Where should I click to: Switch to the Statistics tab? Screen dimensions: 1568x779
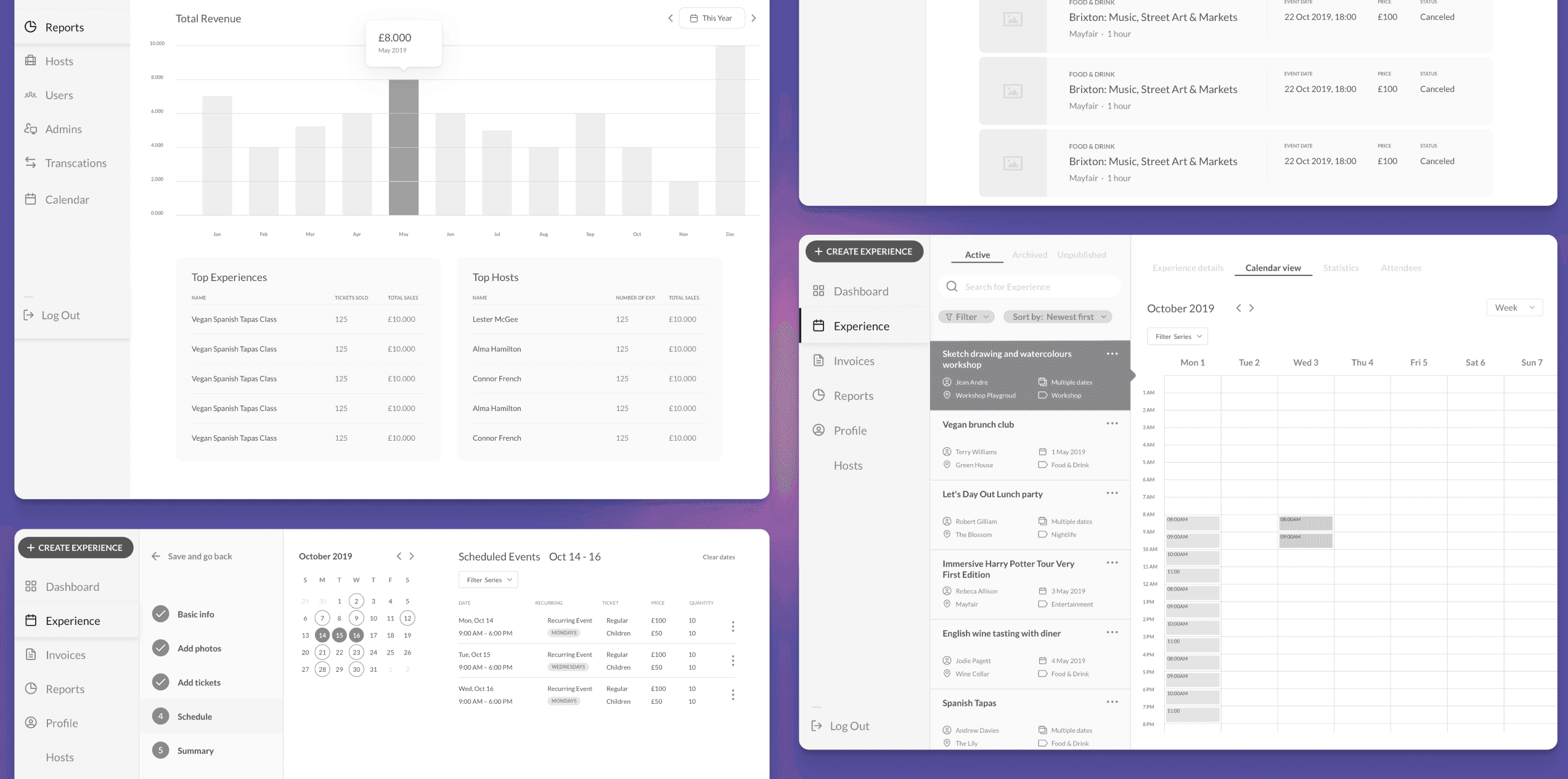(x=1341, y=267)
